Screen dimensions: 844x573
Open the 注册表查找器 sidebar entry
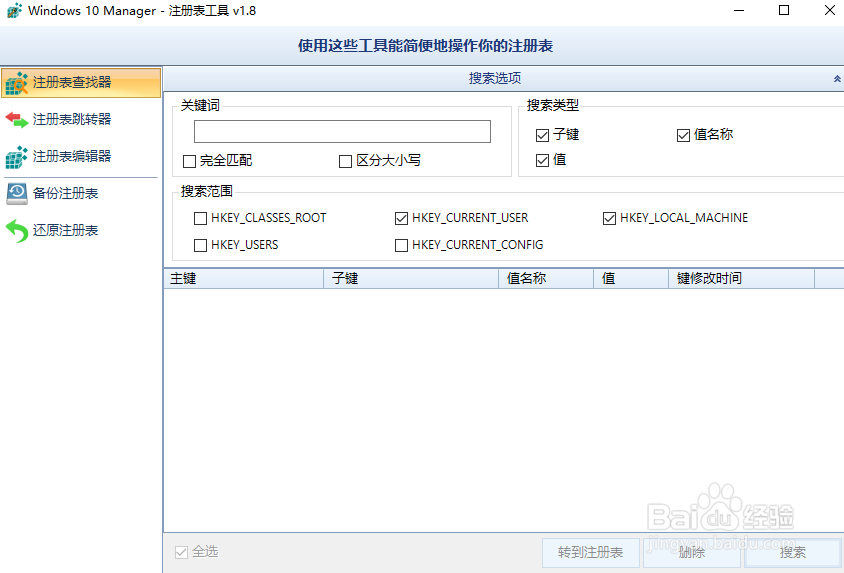click(x=81, y=82)
